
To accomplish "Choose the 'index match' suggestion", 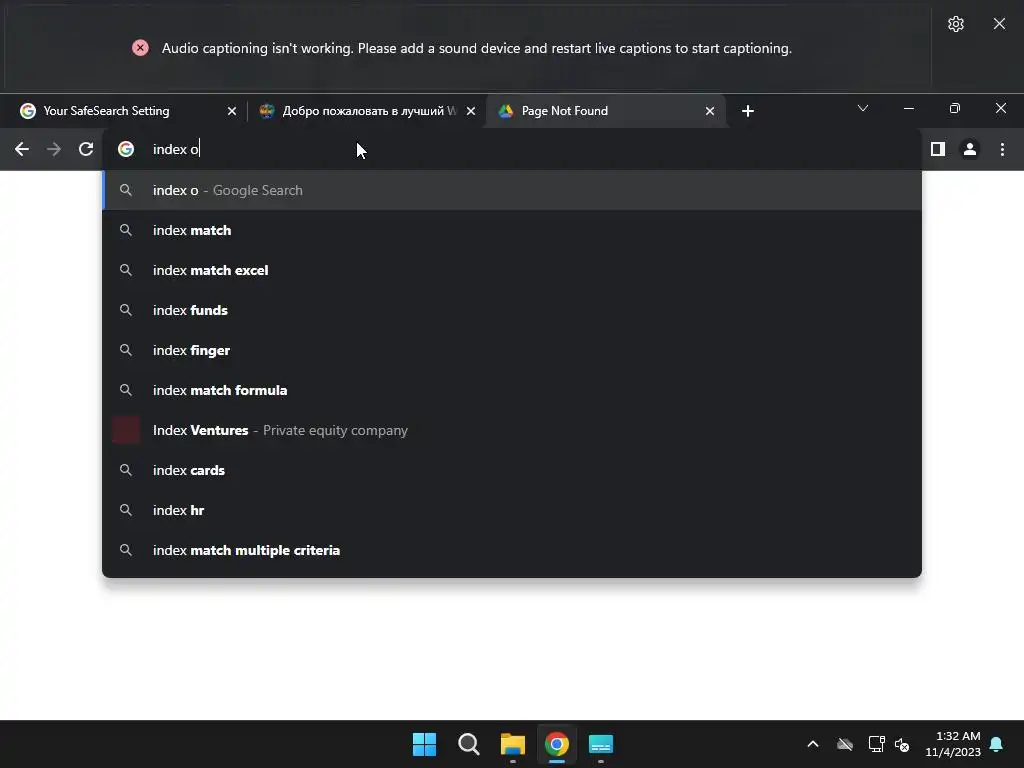I will point(512,230).
